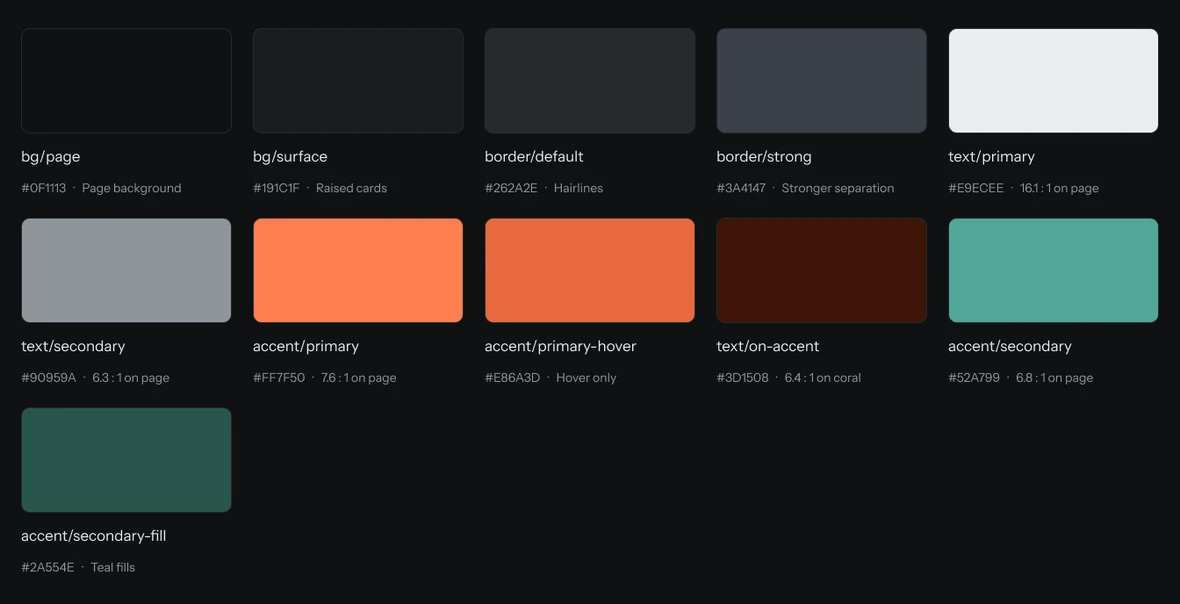Click the hex value #E86A3D

pos(512,378)
